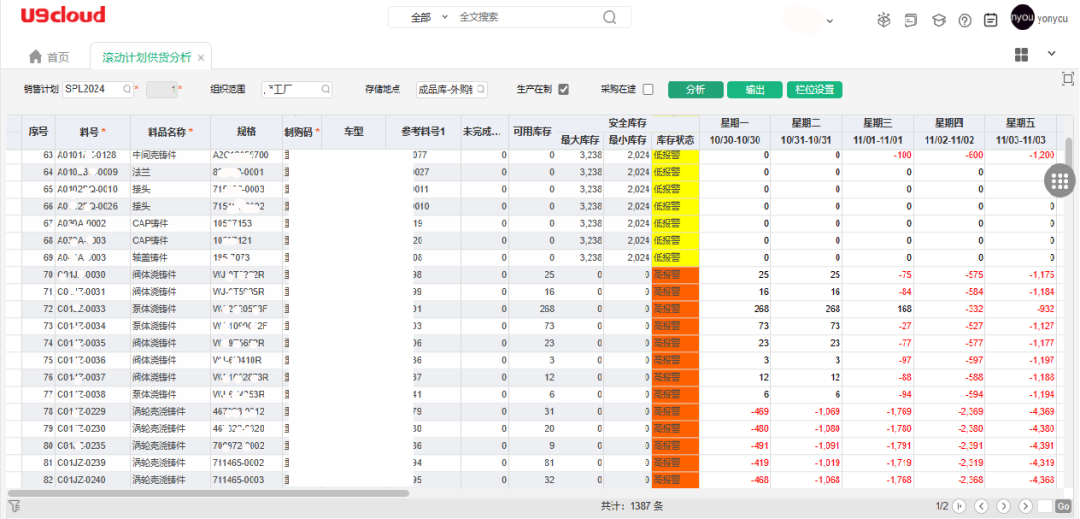The width and height of the screenshot is (1080, 519).
Task: Go to previous page with left arrow
Action: click(x=982, y=506)
